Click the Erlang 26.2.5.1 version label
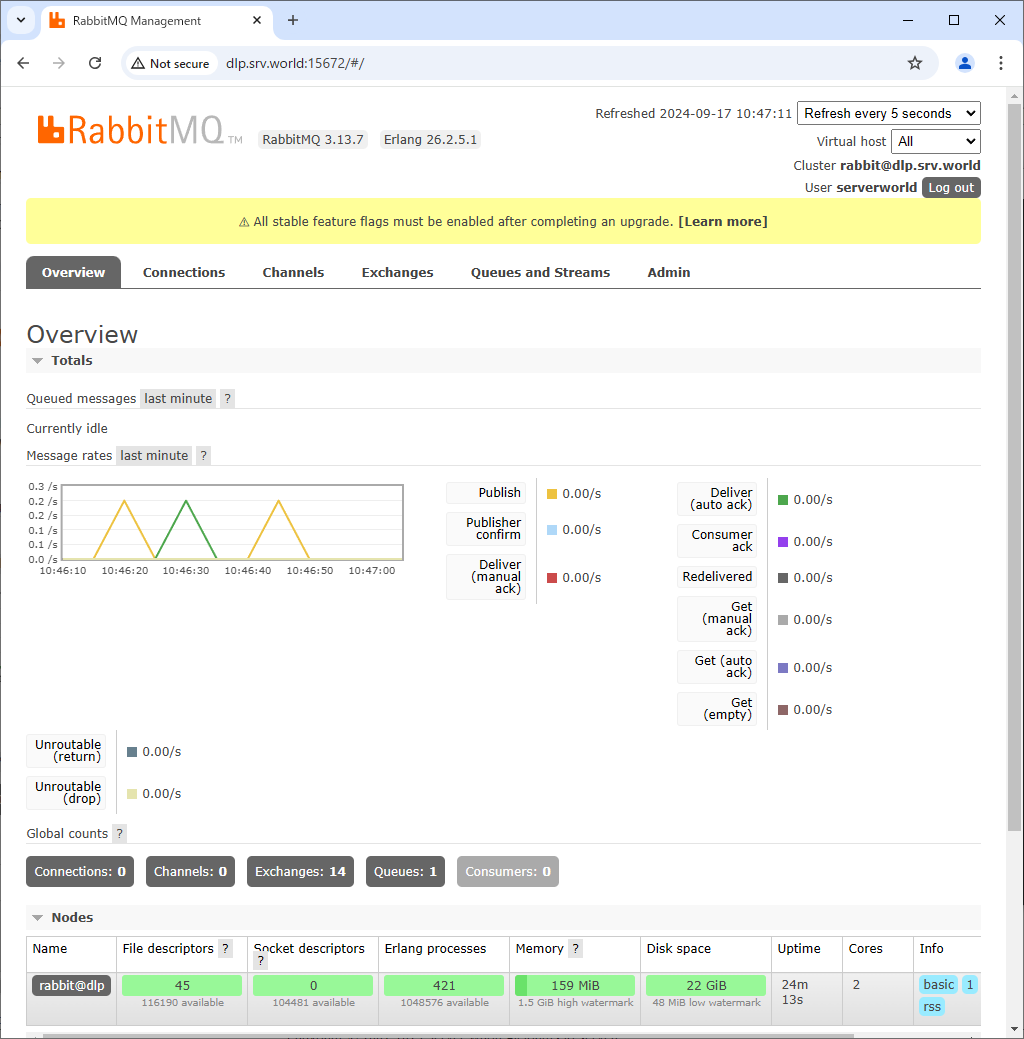This screenshot has height=1039, width=1024. [x=430, y=140]
